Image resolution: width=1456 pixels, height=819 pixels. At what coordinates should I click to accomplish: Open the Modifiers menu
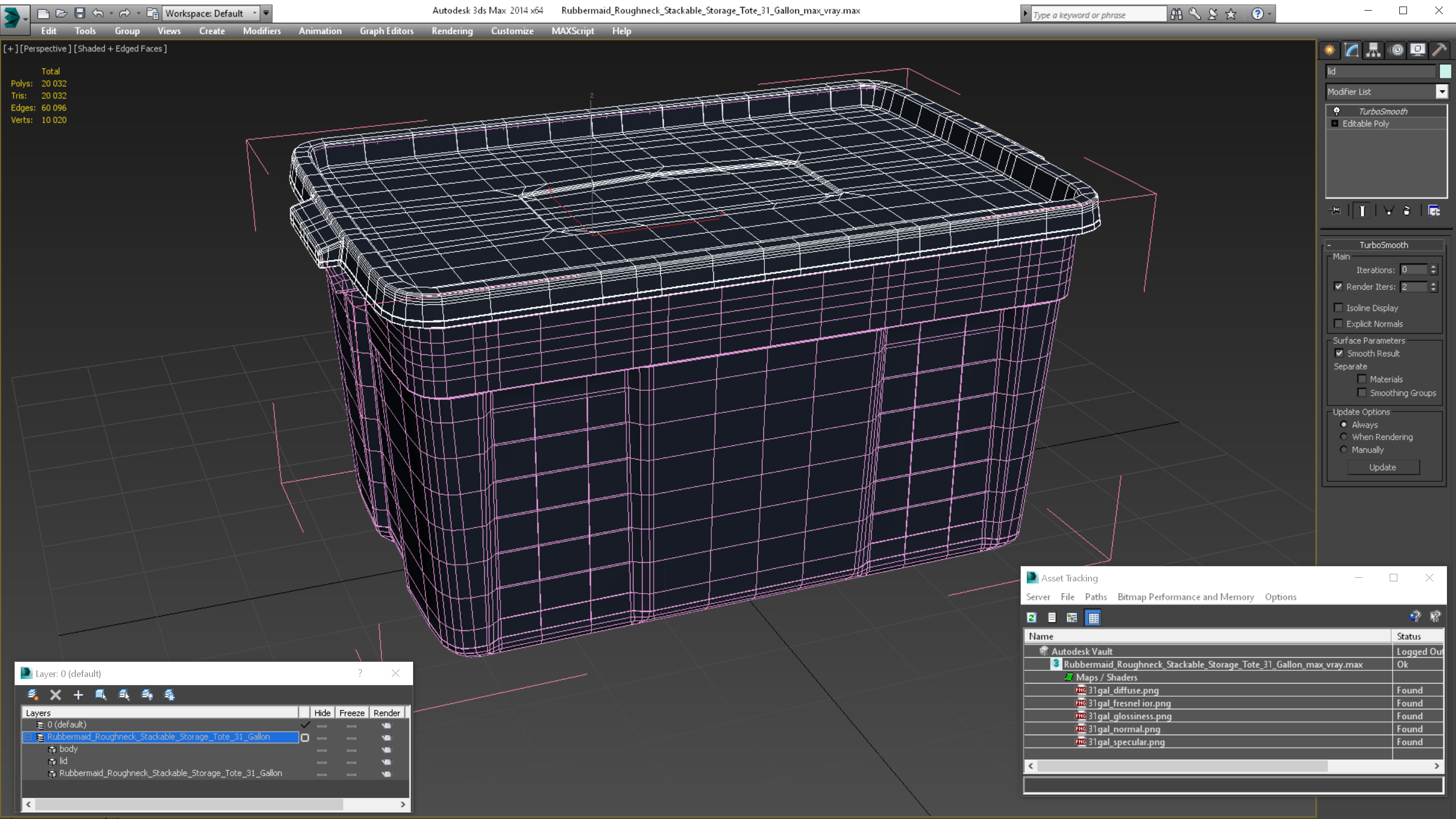point(260,30)
